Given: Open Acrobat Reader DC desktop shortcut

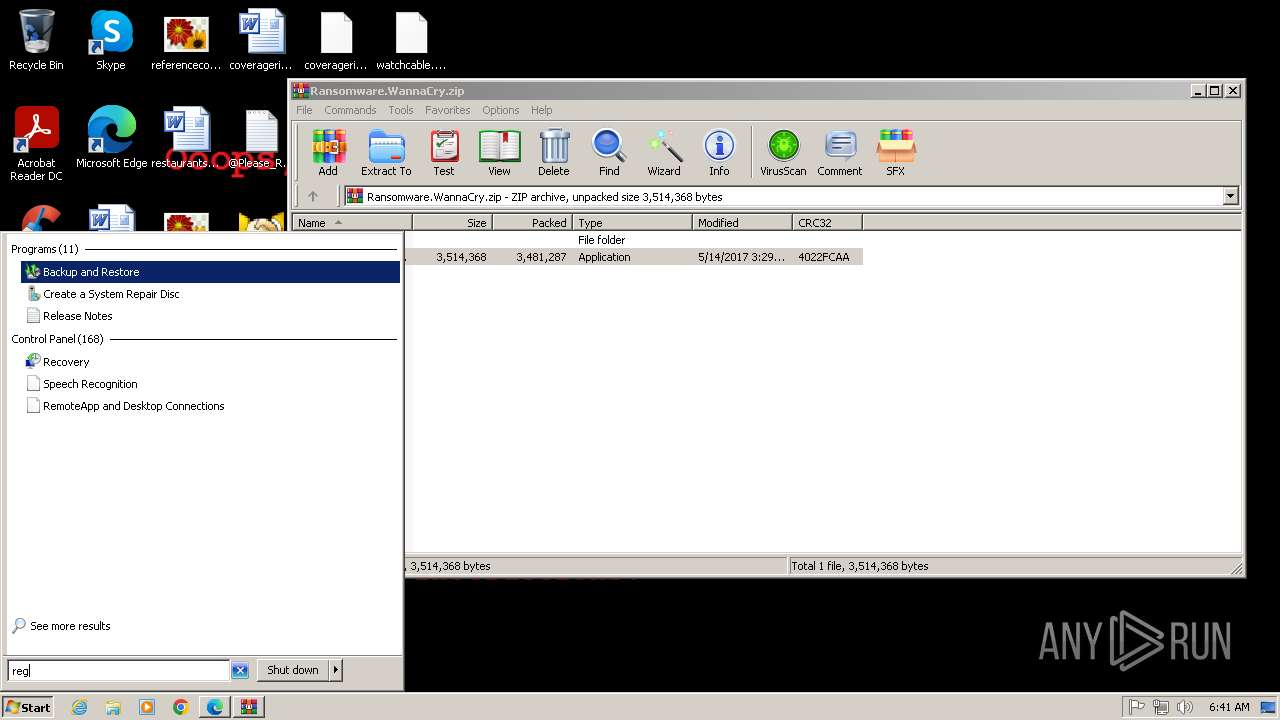Looking at the screenshot, I should click(x=36, y=144).
